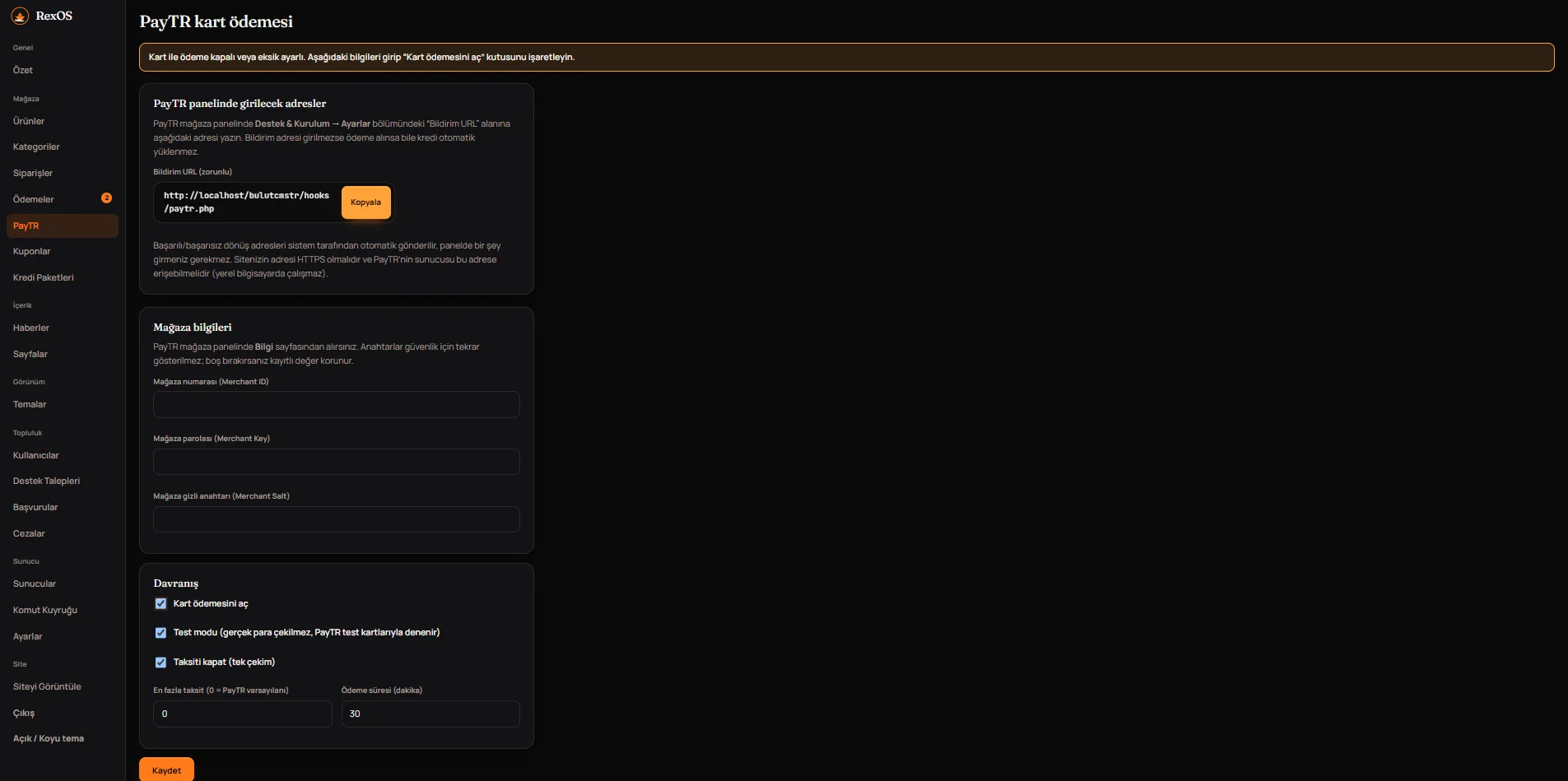Navigate to Sayfalar
The width and height of the screenshot is (1568, 781).
[63, 354]
